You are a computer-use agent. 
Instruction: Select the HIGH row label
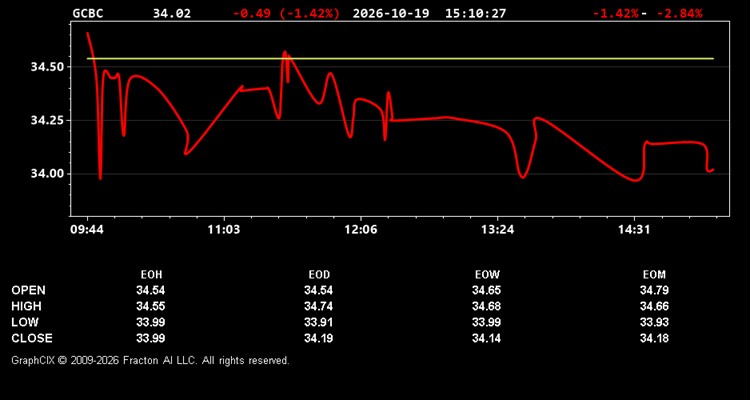click(26, 306)
